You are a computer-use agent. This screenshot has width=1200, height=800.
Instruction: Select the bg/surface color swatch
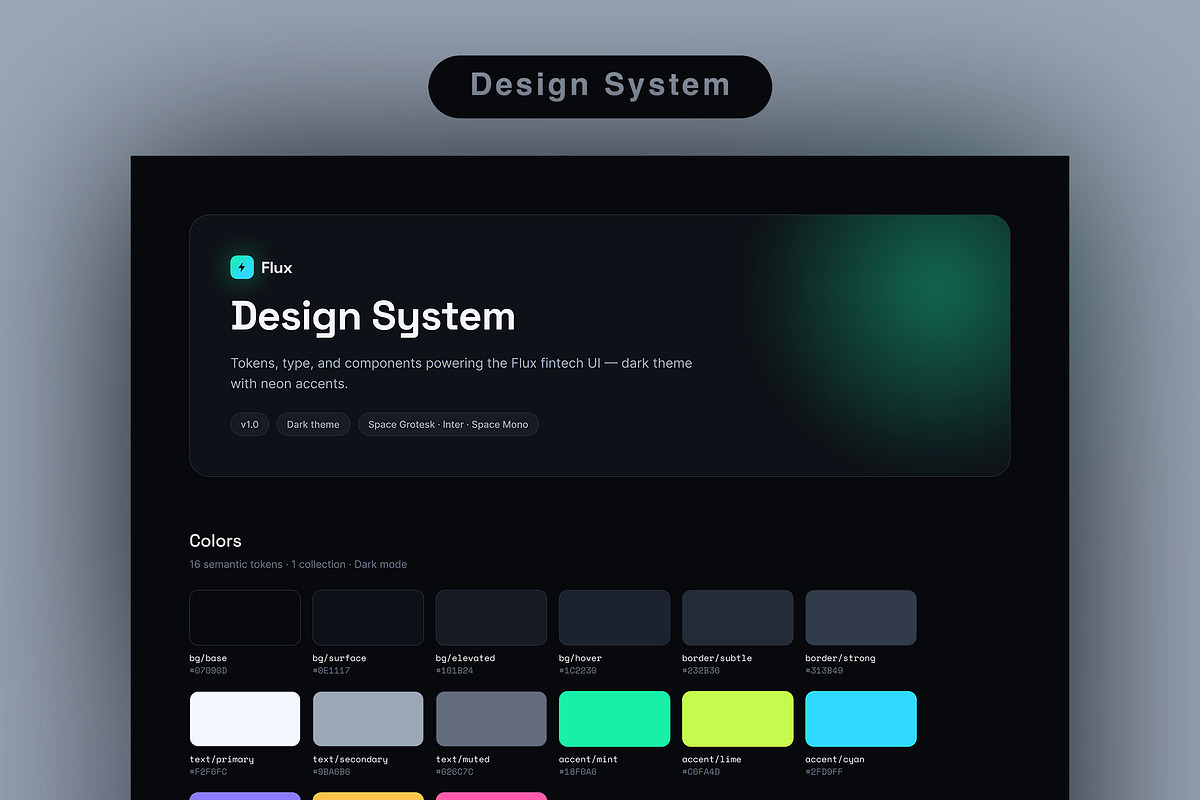click(x=368, y=617)
